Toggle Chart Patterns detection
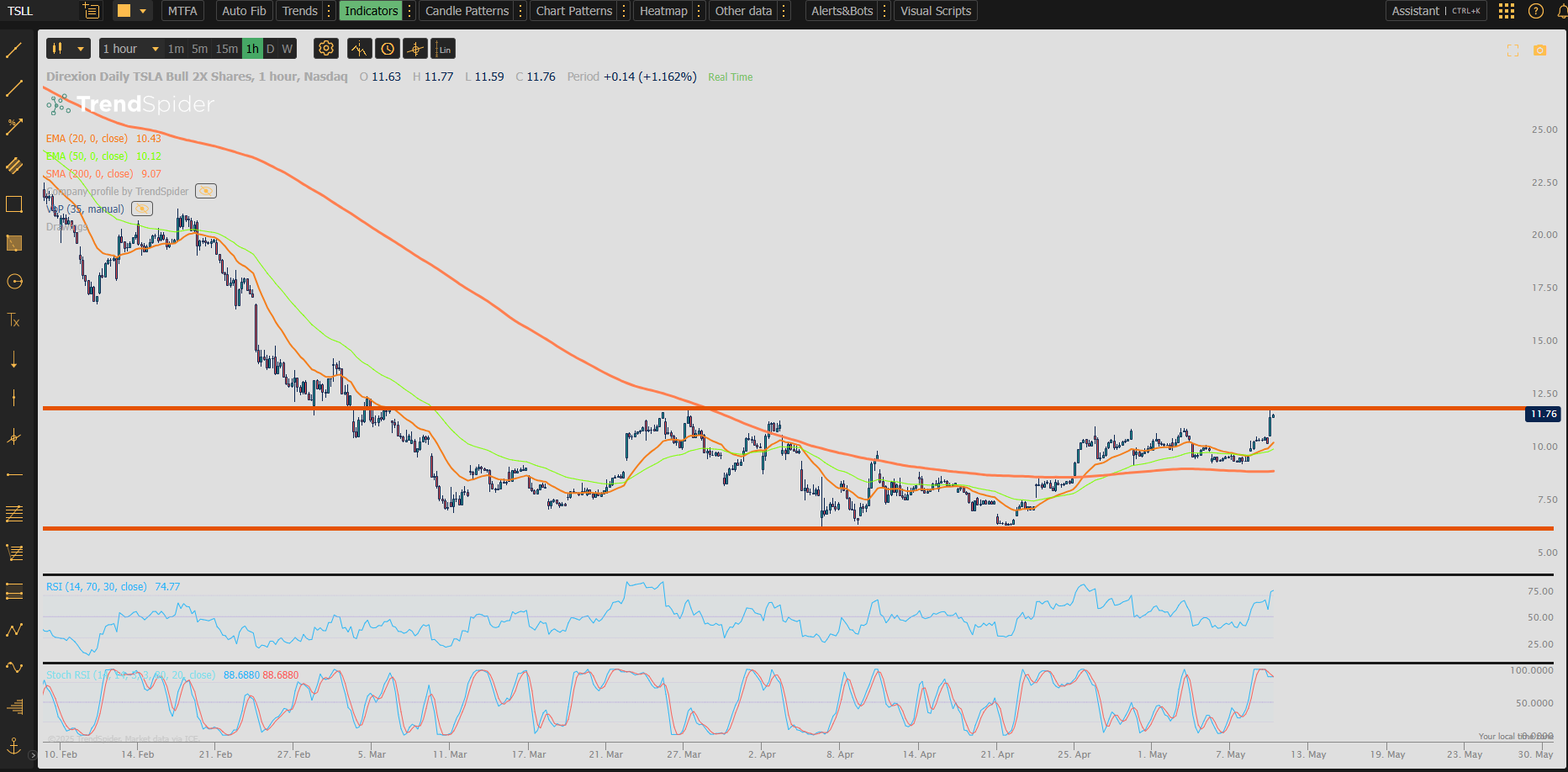Image resolution: width=1568 pixels, height=772 pixels. (574, 11)
